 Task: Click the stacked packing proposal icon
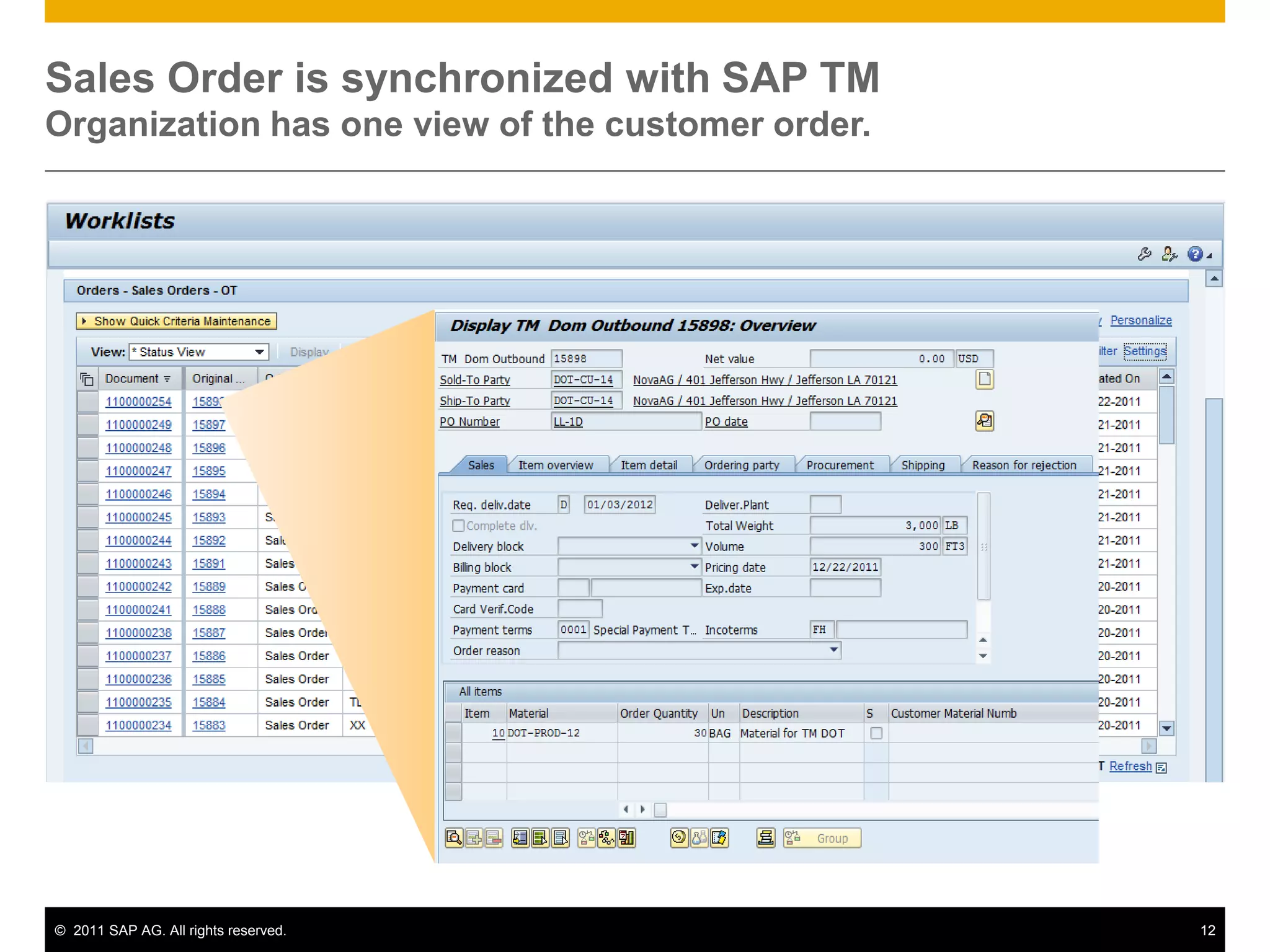766,838
